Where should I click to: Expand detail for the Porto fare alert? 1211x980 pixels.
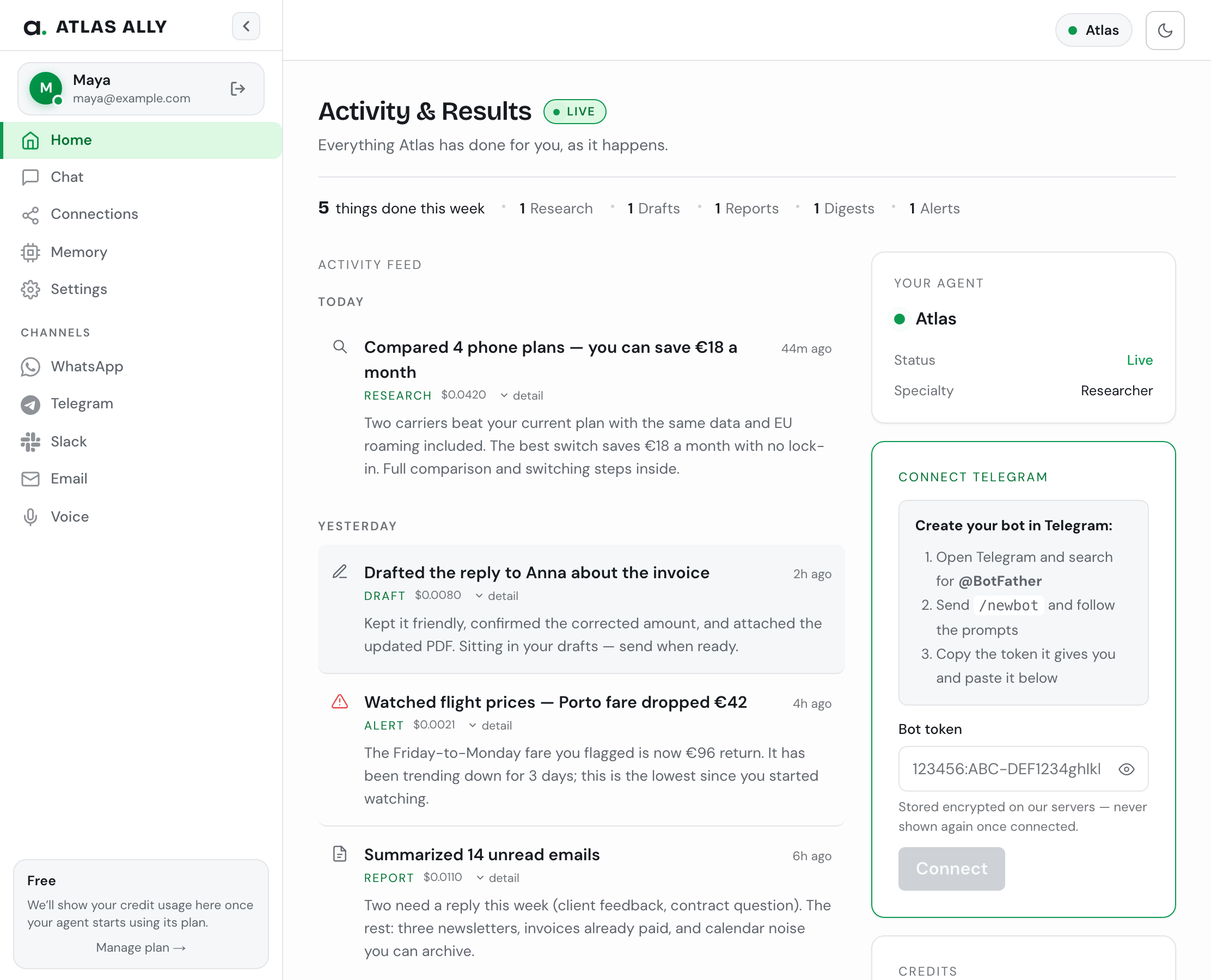click(x=491, y=725)
